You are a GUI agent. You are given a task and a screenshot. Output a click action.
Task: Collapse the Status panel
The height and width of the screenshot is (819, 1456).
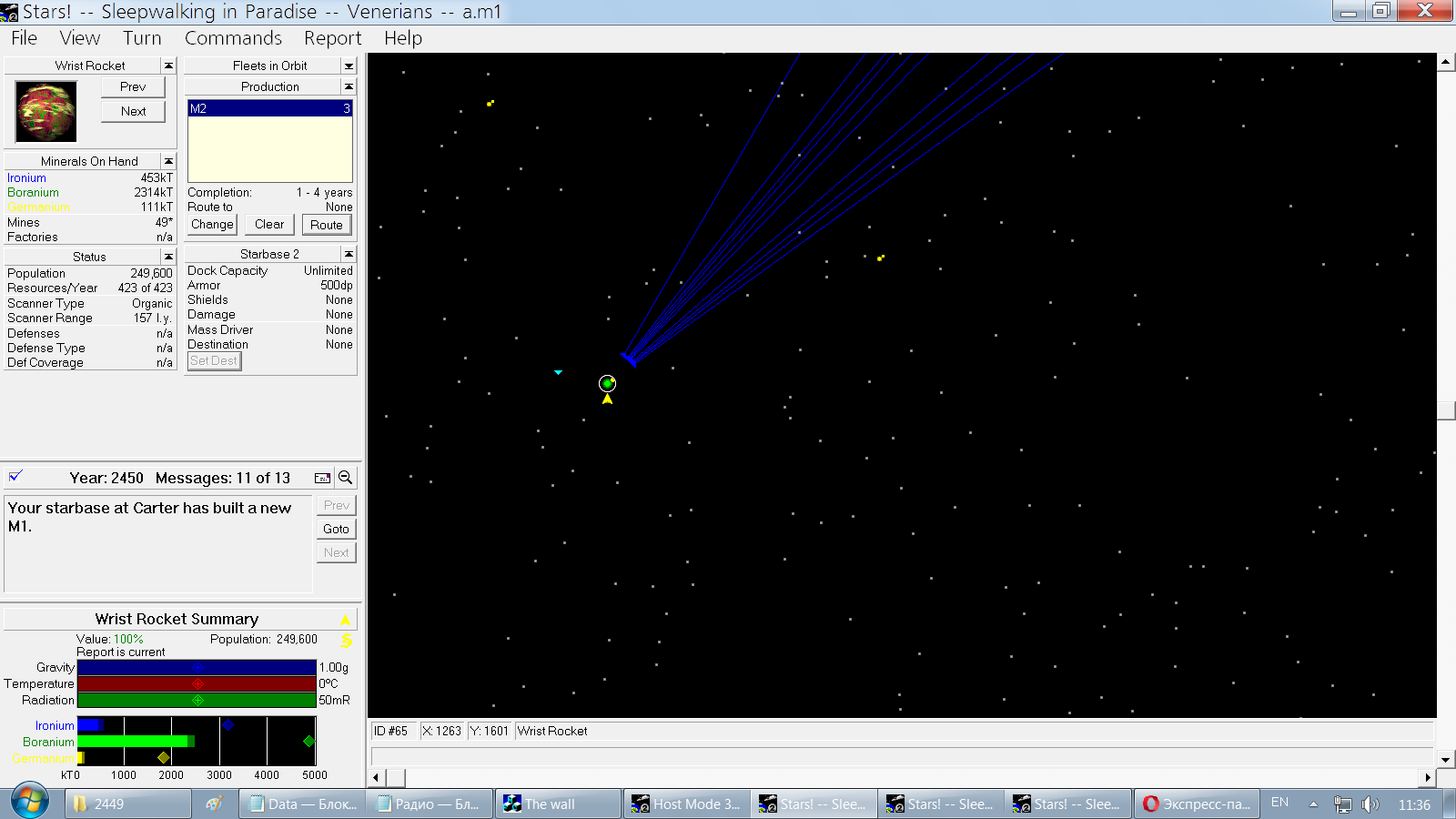pyautogui.click(x=168, y=257)
